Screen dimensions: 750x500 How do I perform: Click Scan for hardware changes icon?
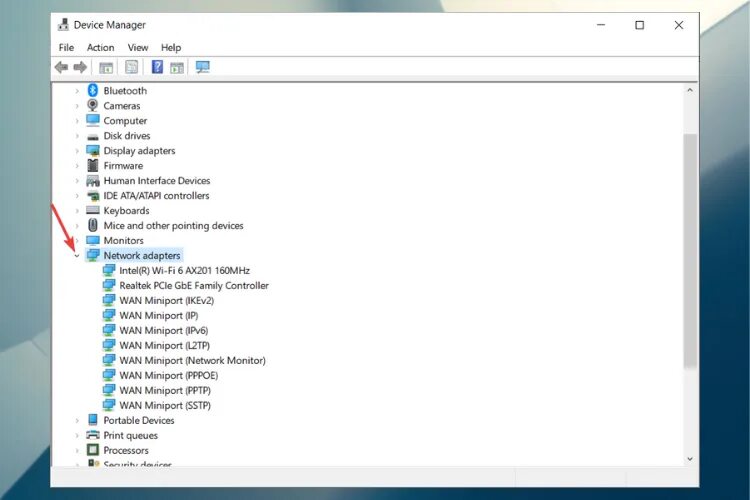point(202,67)
